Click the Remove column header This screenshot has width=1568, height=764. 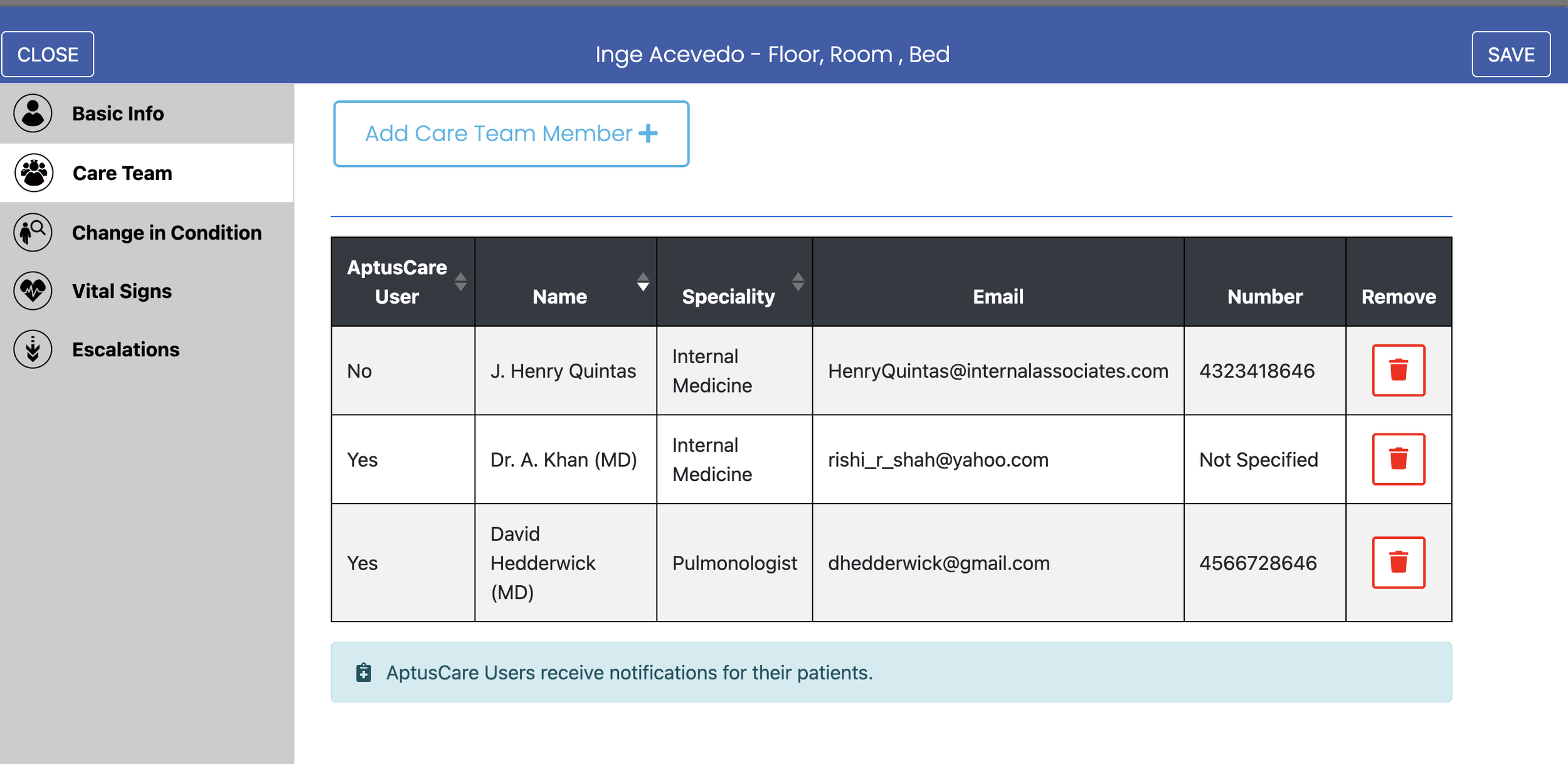pos(1399,282)
